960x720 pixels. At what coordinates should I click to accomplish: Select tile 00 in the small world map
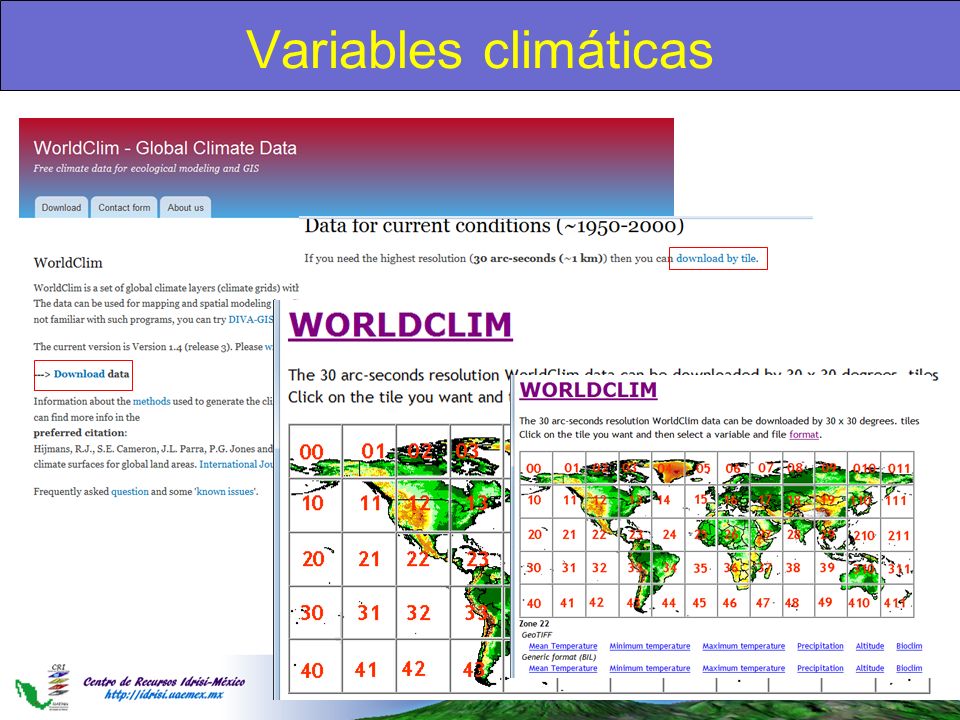point(534,468)
